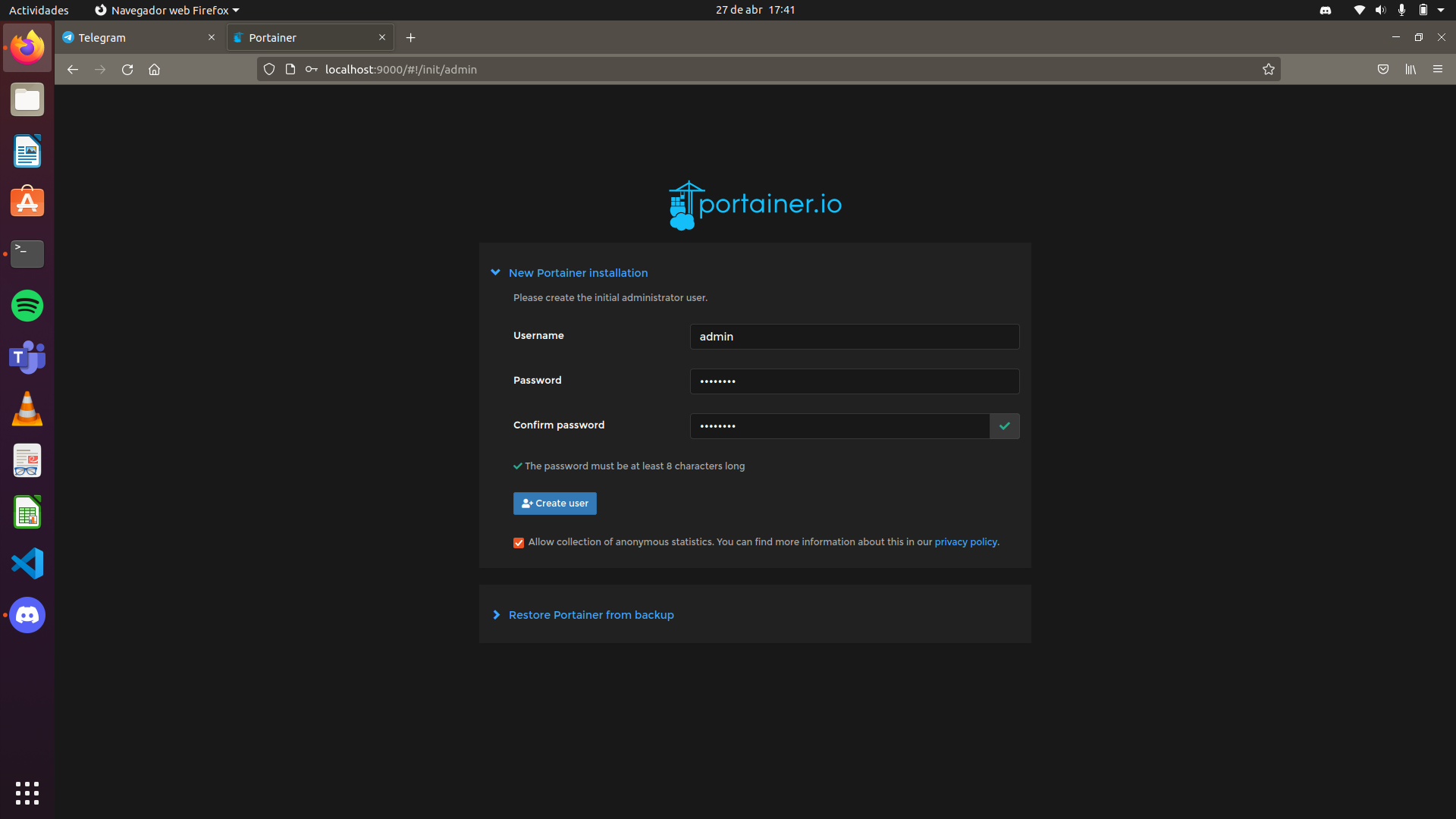
Task: Open the Terminal from the dock
Action: click(27, 254)
